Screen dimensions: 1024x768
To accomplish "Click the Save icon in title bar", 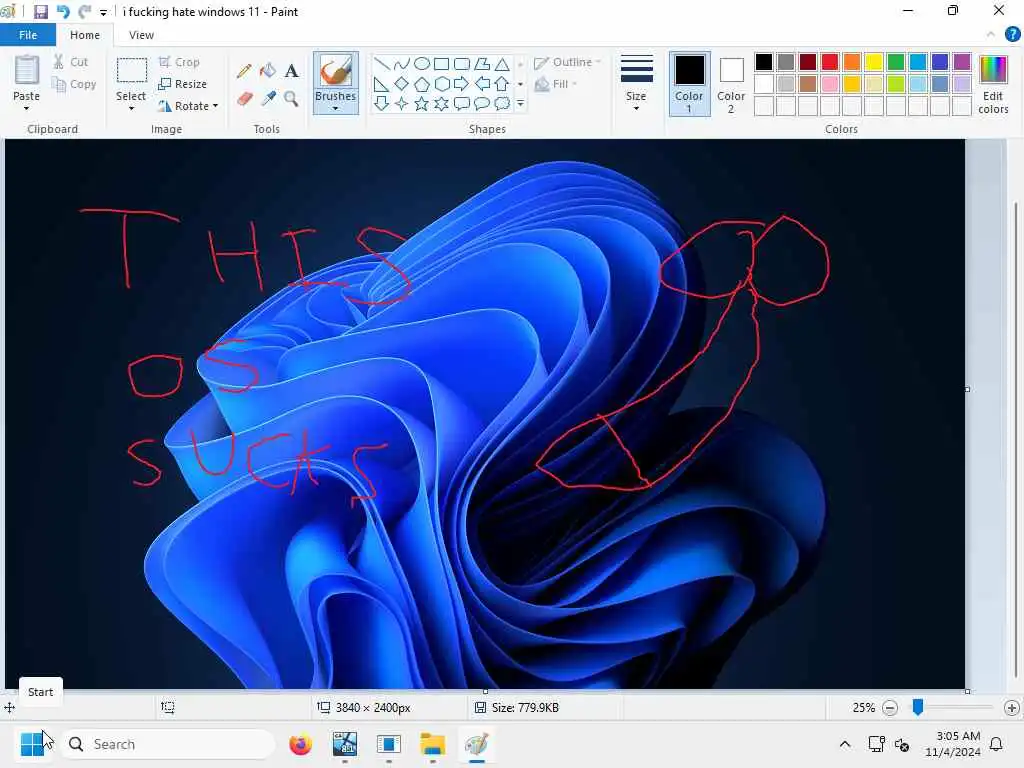I will pyautogui.click(x=40, y=12).
